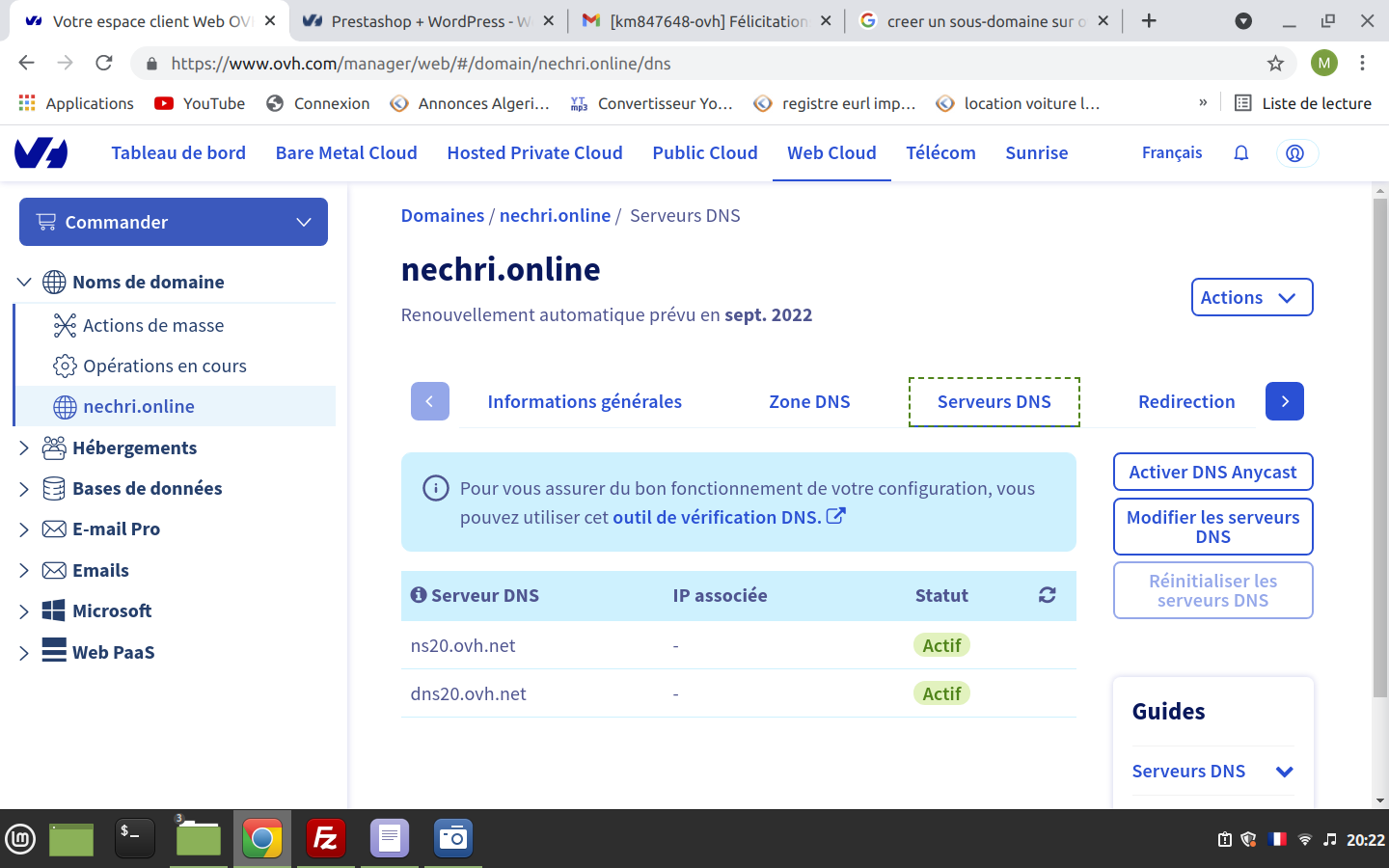Open the user account icon
This screenshot has width=1389, height=868.
[x=1295, y=153]
